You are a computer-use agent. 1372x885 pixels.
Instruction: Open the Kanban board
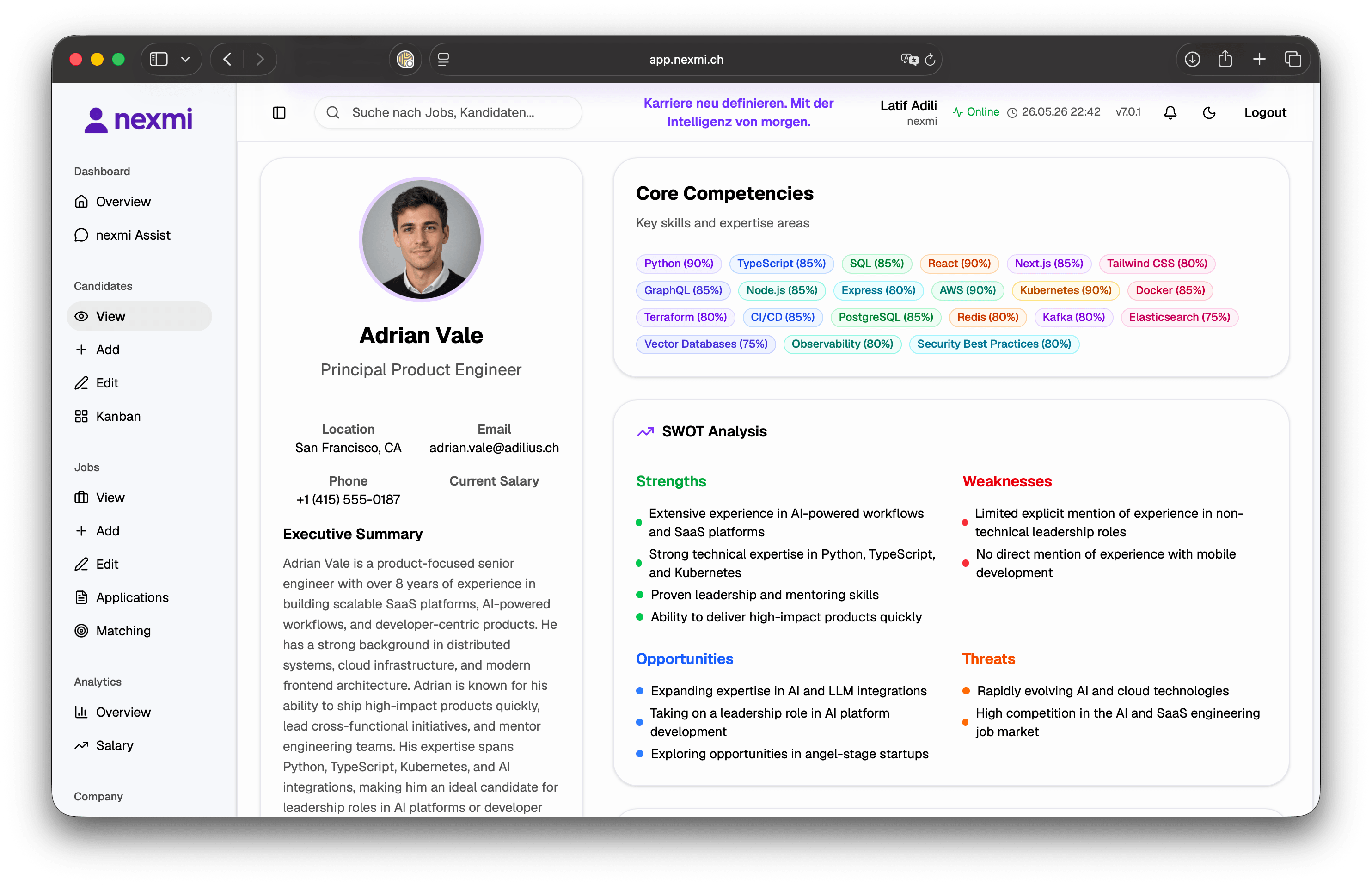click(139, 416)
